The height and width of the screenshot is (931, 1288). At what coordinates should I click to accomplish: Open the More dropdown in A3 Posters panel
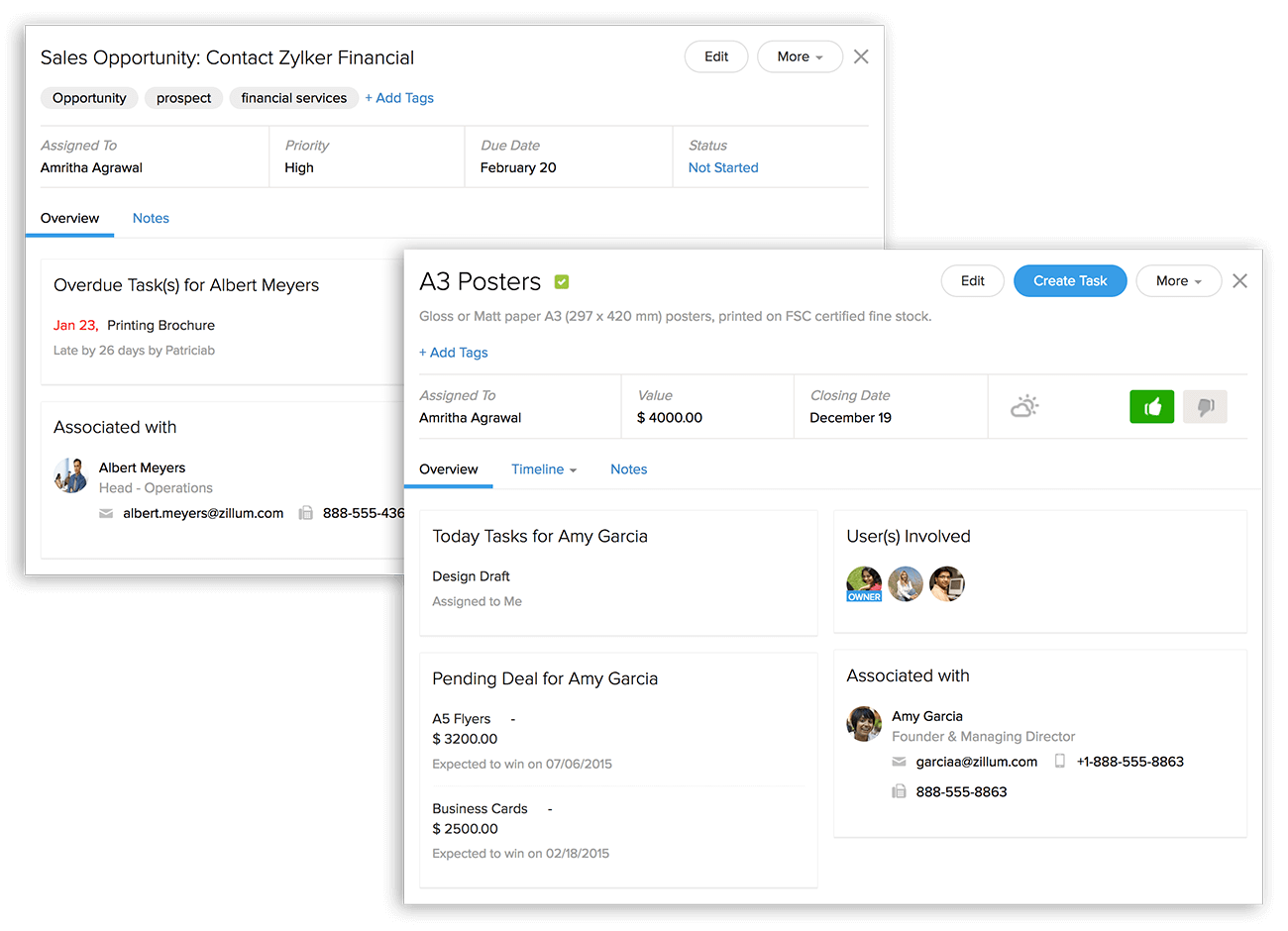1178,281
